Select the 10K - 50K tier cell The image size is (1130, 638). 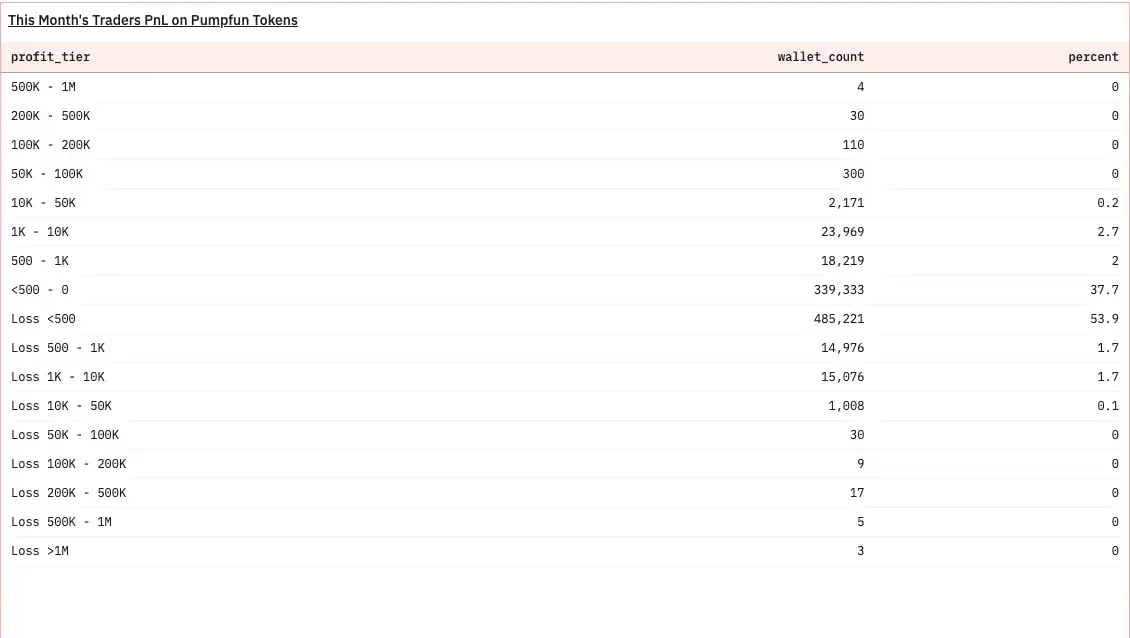pos(43,203)
